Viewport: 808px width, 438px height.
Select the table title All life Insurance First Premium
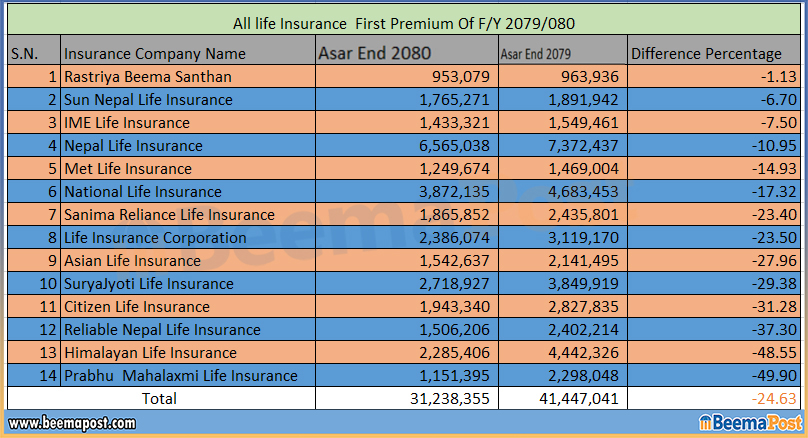coord(402,23)
